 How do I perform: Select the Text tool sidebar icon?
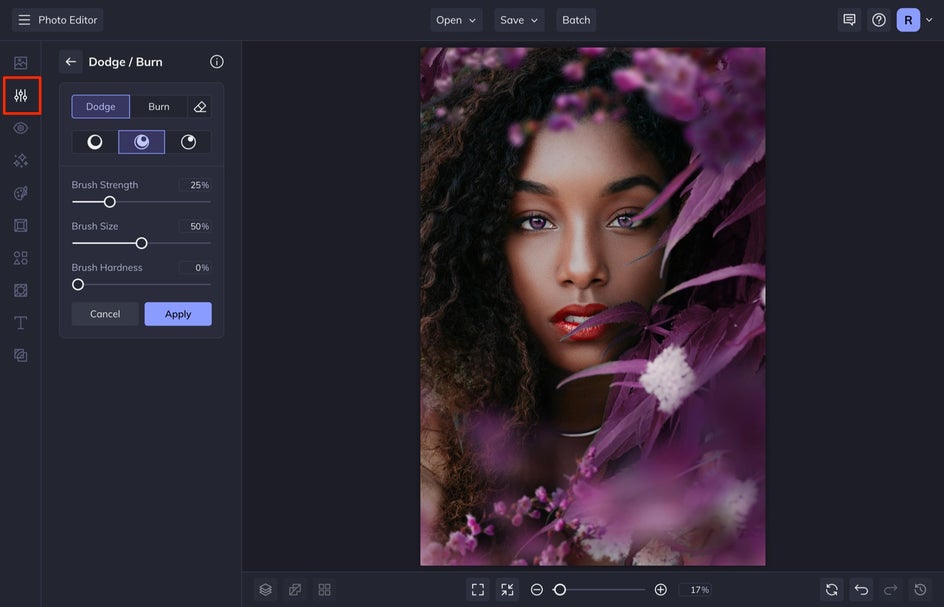(20, 323)
